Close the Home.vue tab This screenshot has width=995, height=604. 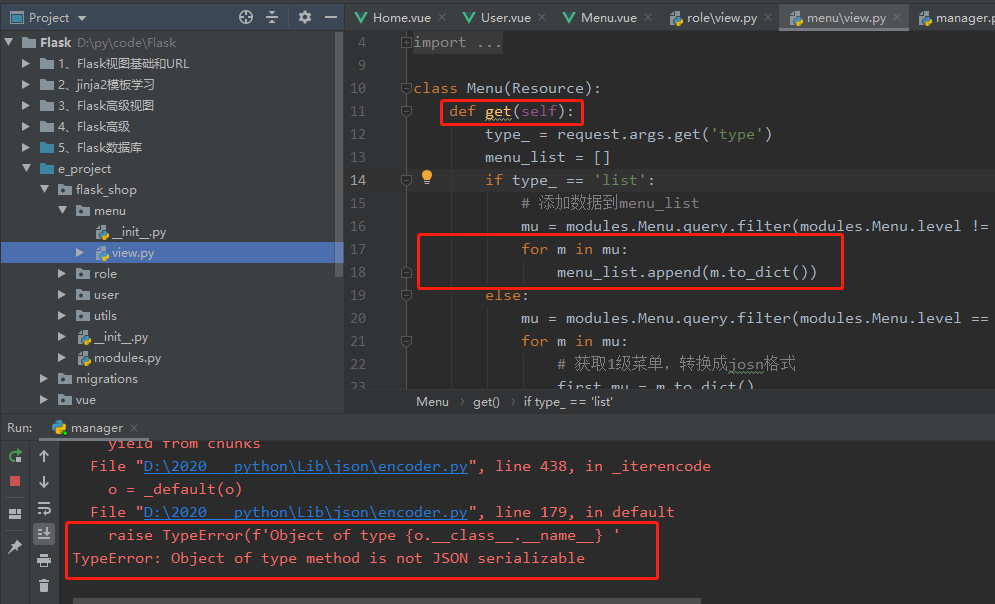pos(442,17)
